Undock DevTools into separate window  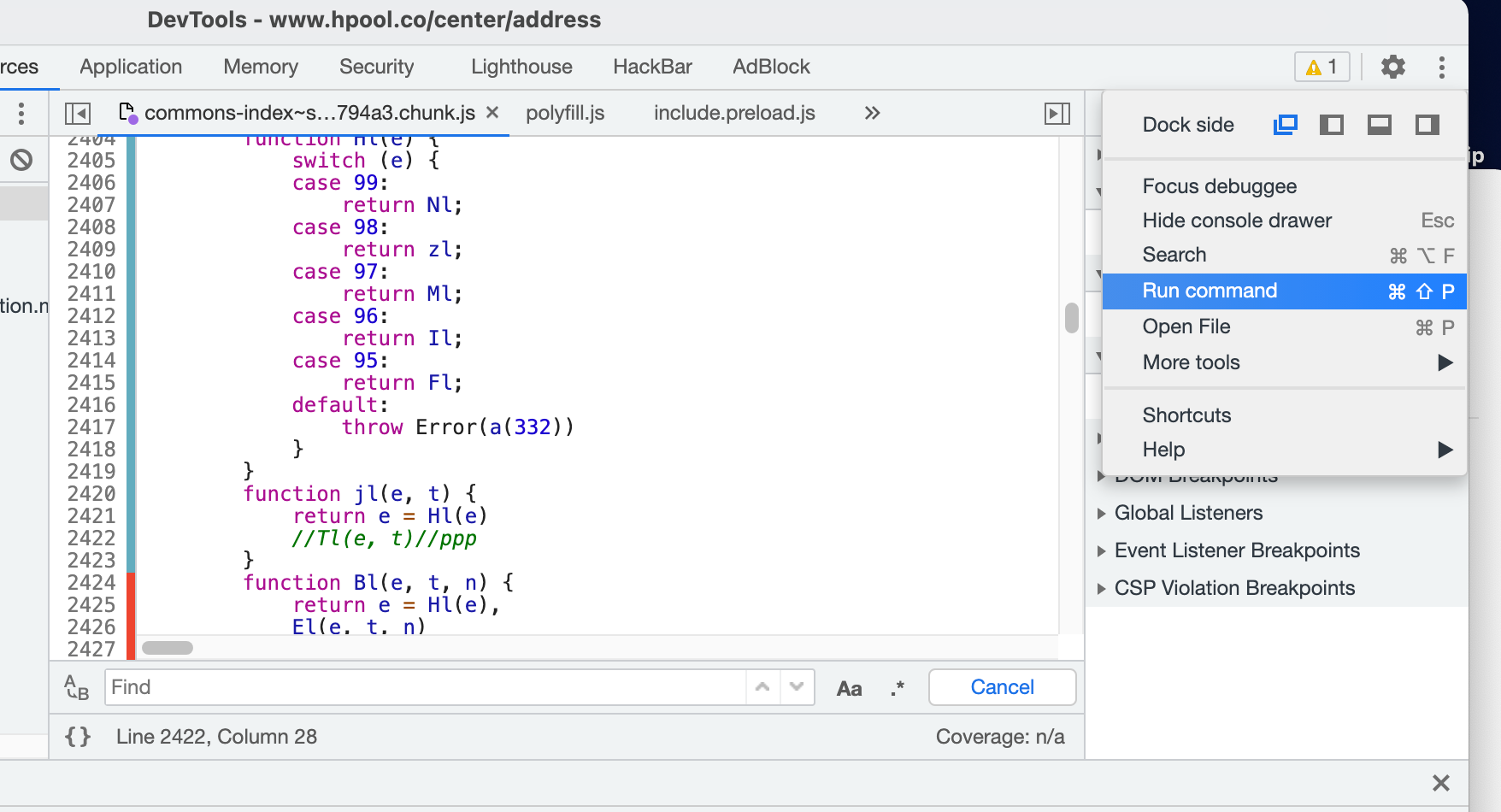point(1285,125)
